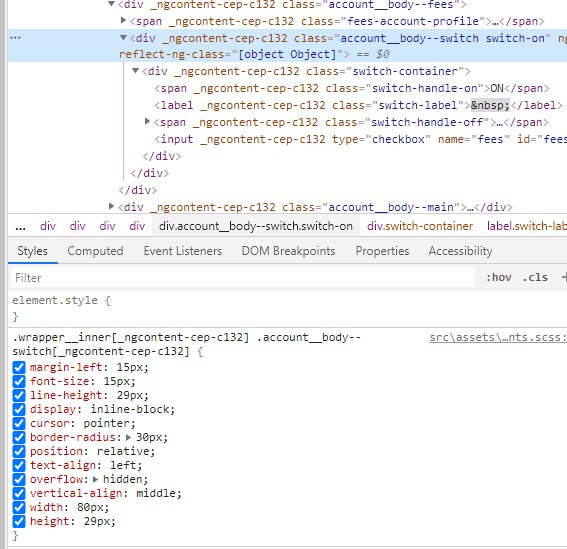This screenshot has height=549, width=567.
Task: Uncheck the border-radius property
Action: (x=19, y=438)
